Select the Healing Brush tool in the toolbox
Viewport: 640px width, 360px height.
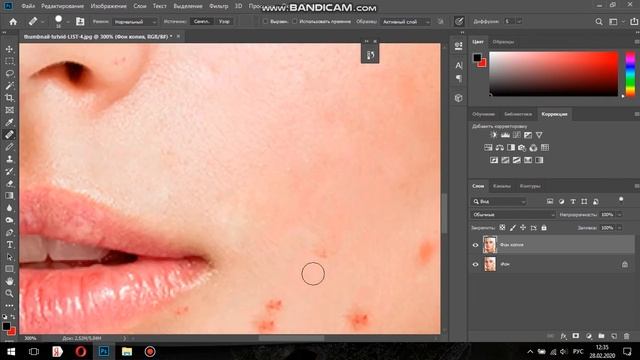pos(9,135)
